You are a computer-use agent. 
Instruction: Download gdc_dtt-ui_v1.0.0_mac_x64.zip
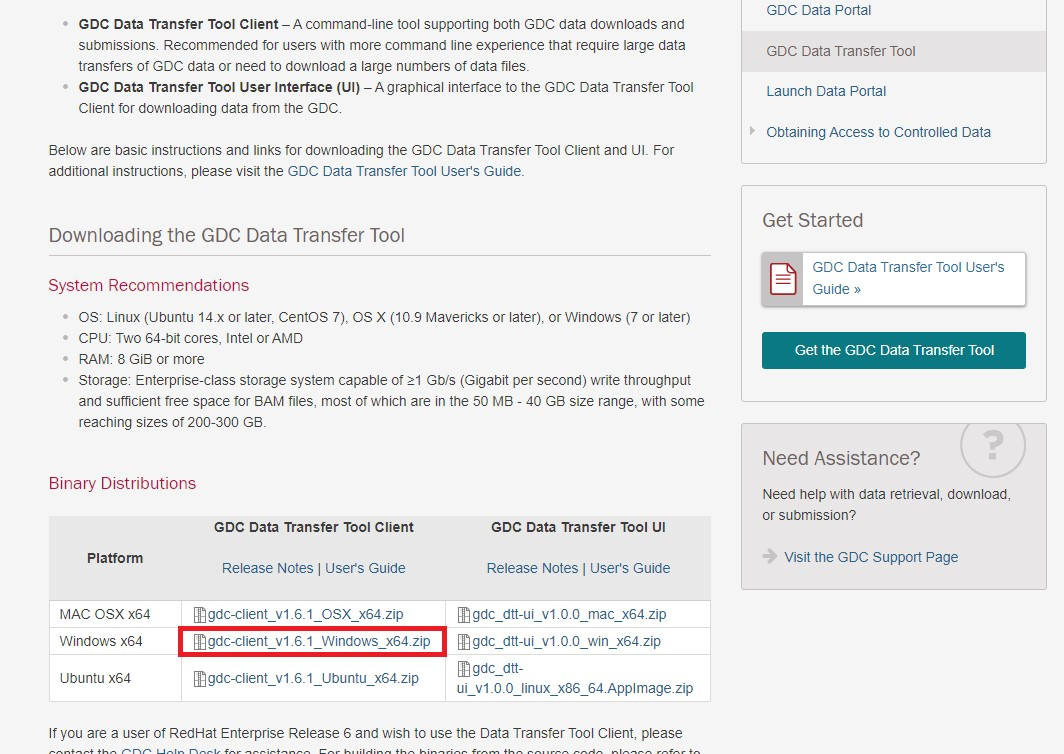coord(569,614)
